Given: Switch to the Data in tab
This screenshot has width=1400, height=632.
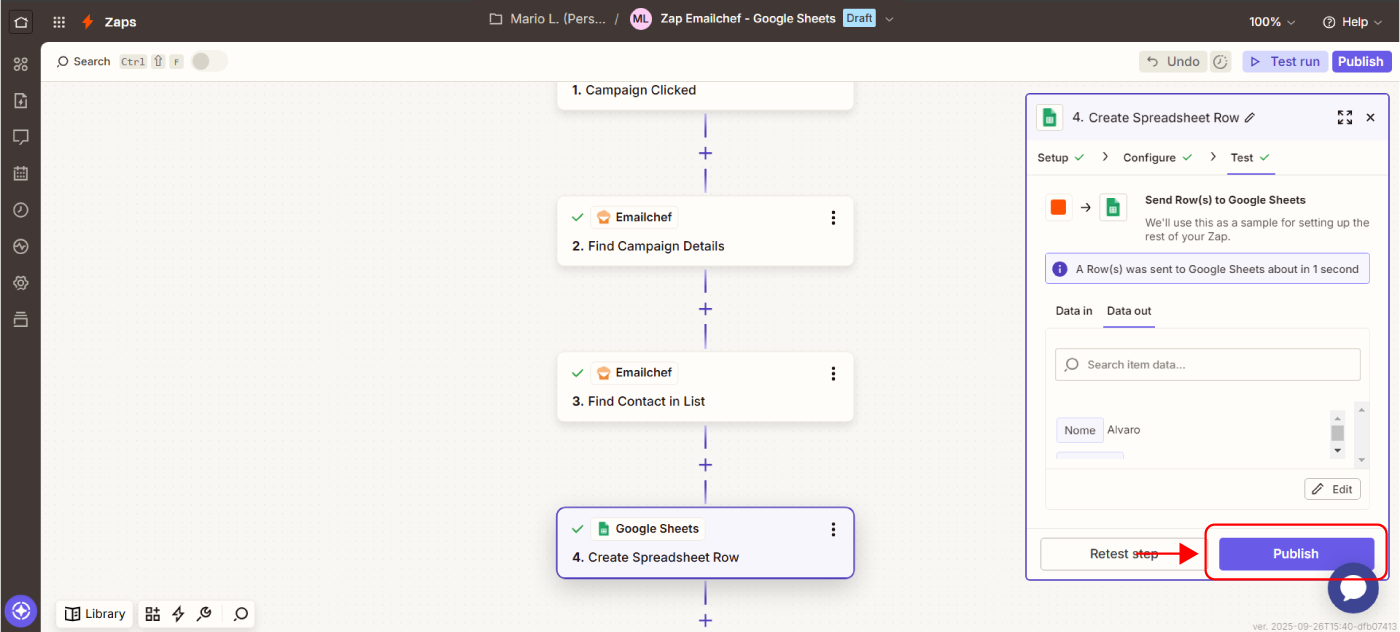Looking at the screenshot, I should (x=1074, y=311).
